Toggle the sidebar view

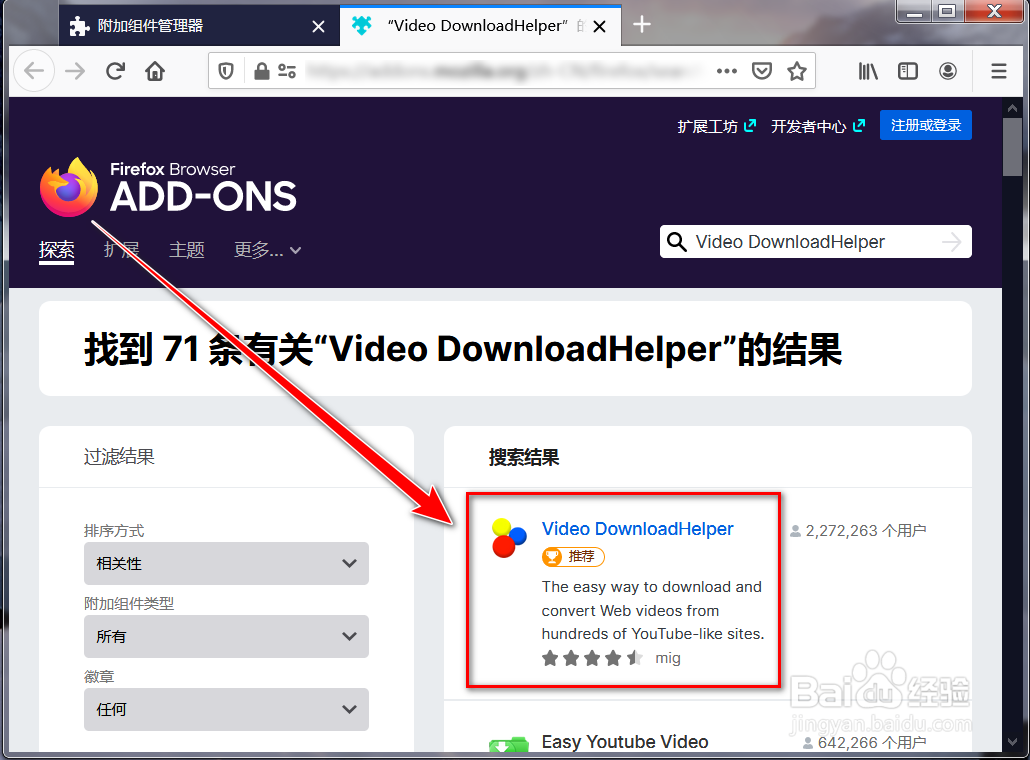point(907,70)
